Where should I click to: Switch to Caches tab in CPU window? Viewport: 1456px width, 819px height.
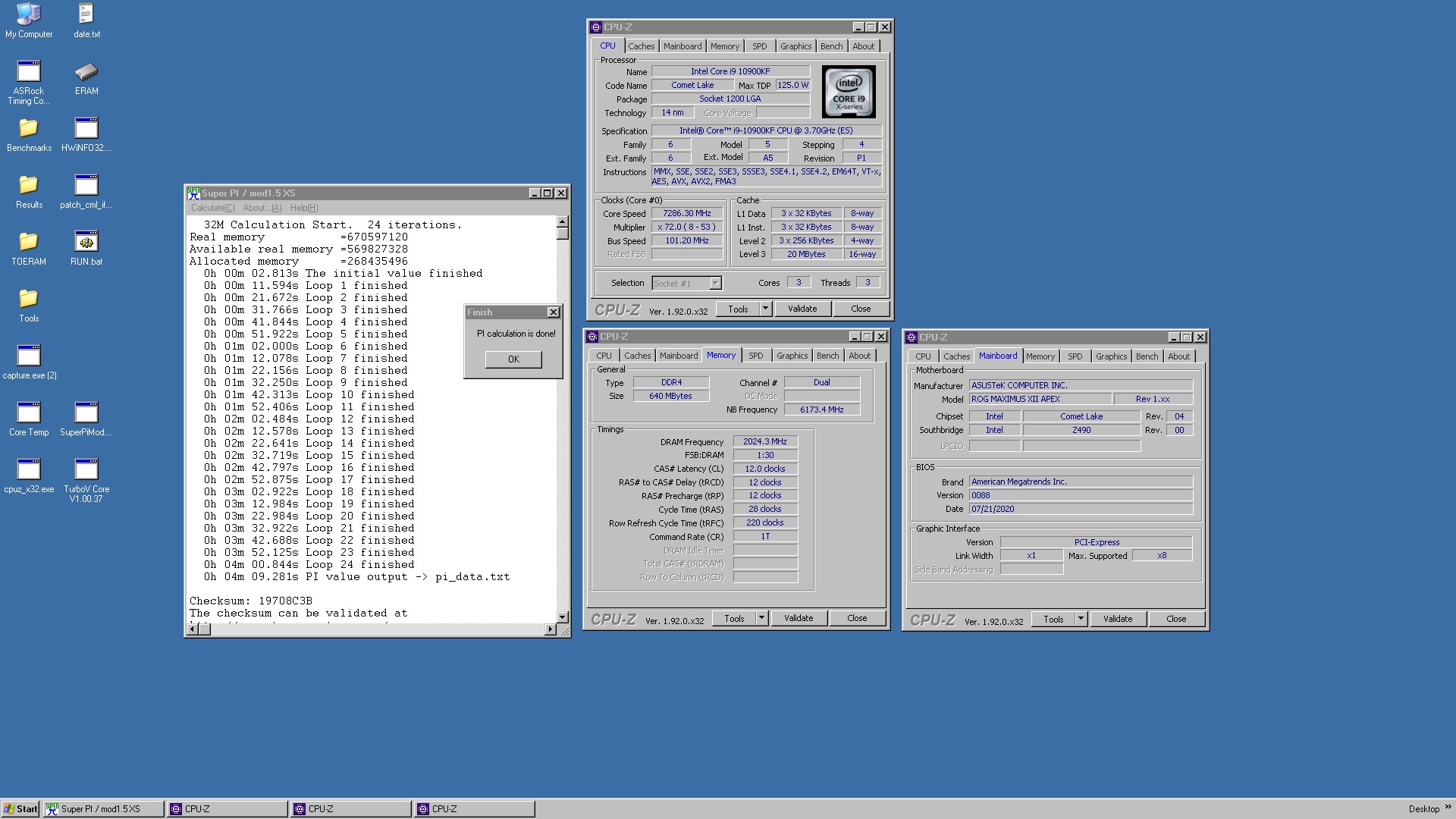coord(641,46)
